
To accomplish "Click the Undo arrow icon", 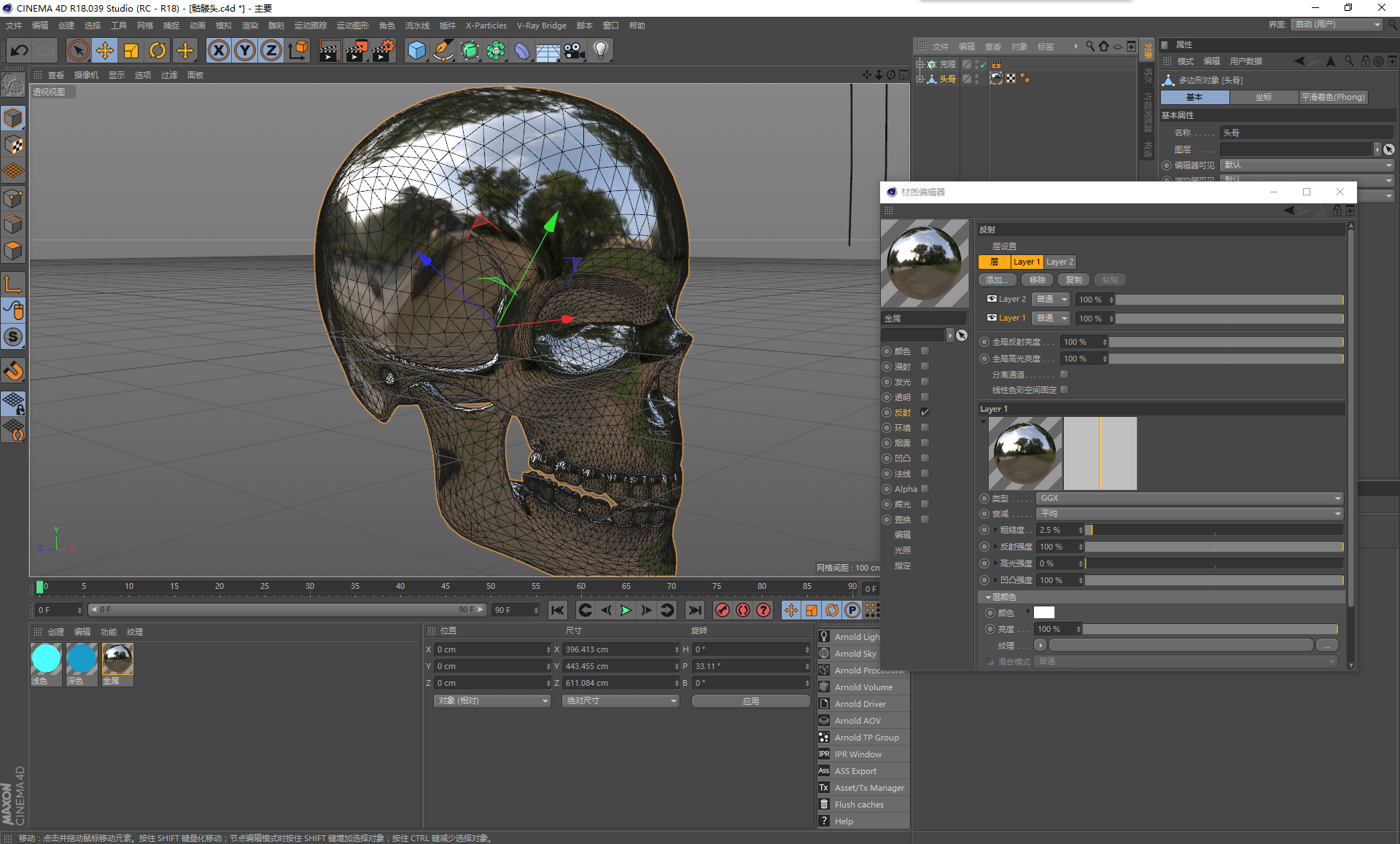I will 20,50.
